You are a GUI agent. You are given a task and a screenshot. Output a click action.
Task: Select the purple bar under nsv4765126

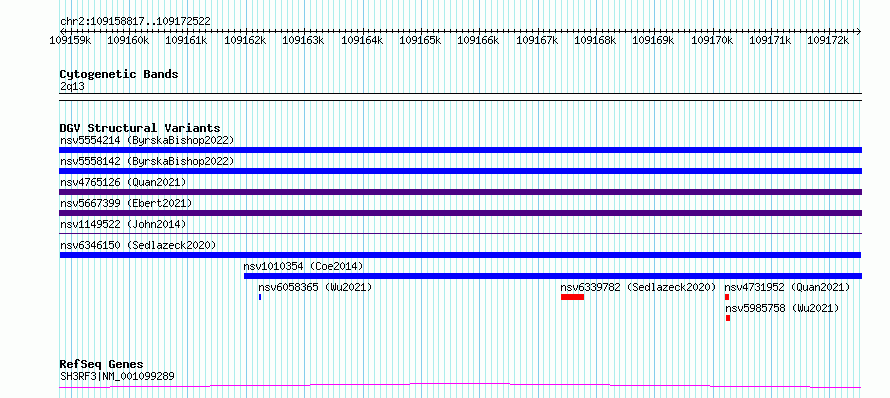[x=460, y=192]
